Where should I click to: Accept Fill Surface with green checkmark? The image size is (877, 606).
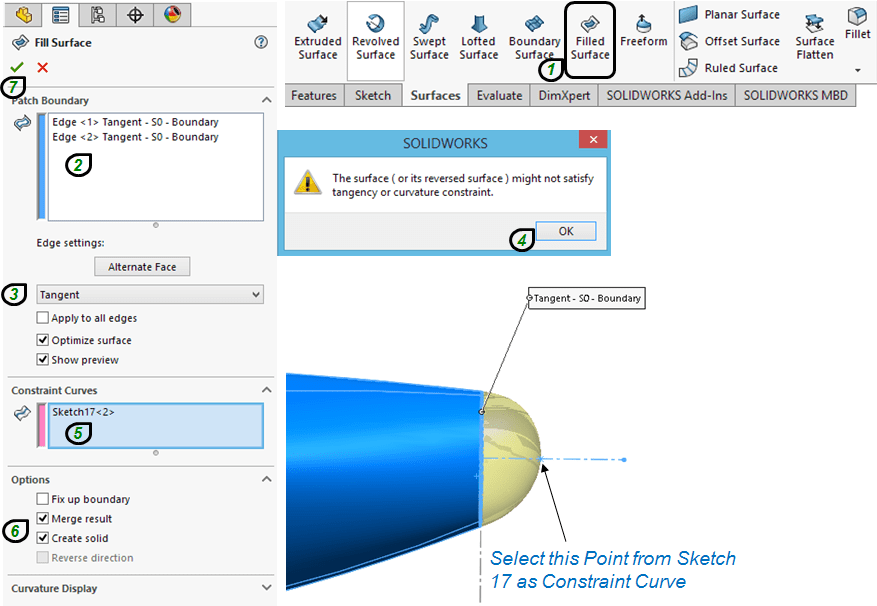(x=17, y=67)
